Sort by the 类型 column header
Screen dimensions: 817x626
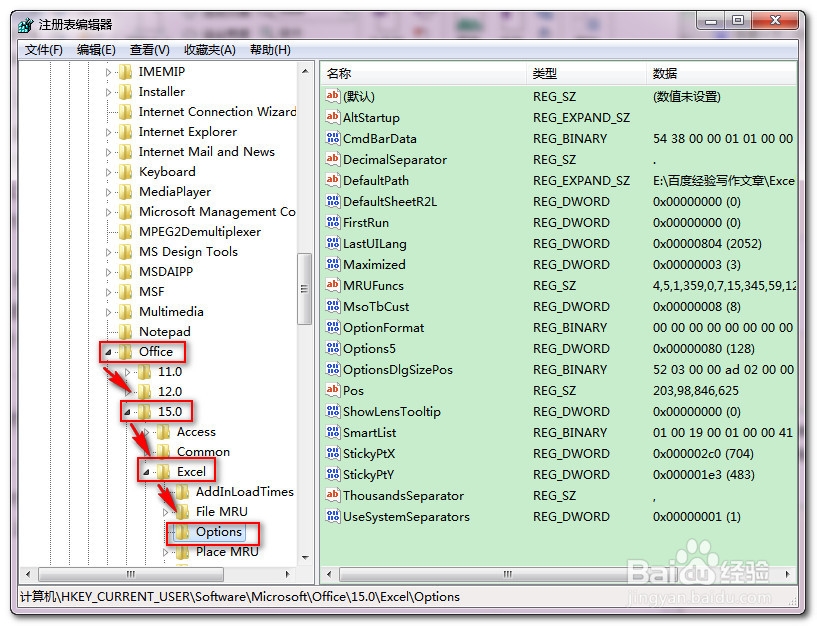[587, 73]
